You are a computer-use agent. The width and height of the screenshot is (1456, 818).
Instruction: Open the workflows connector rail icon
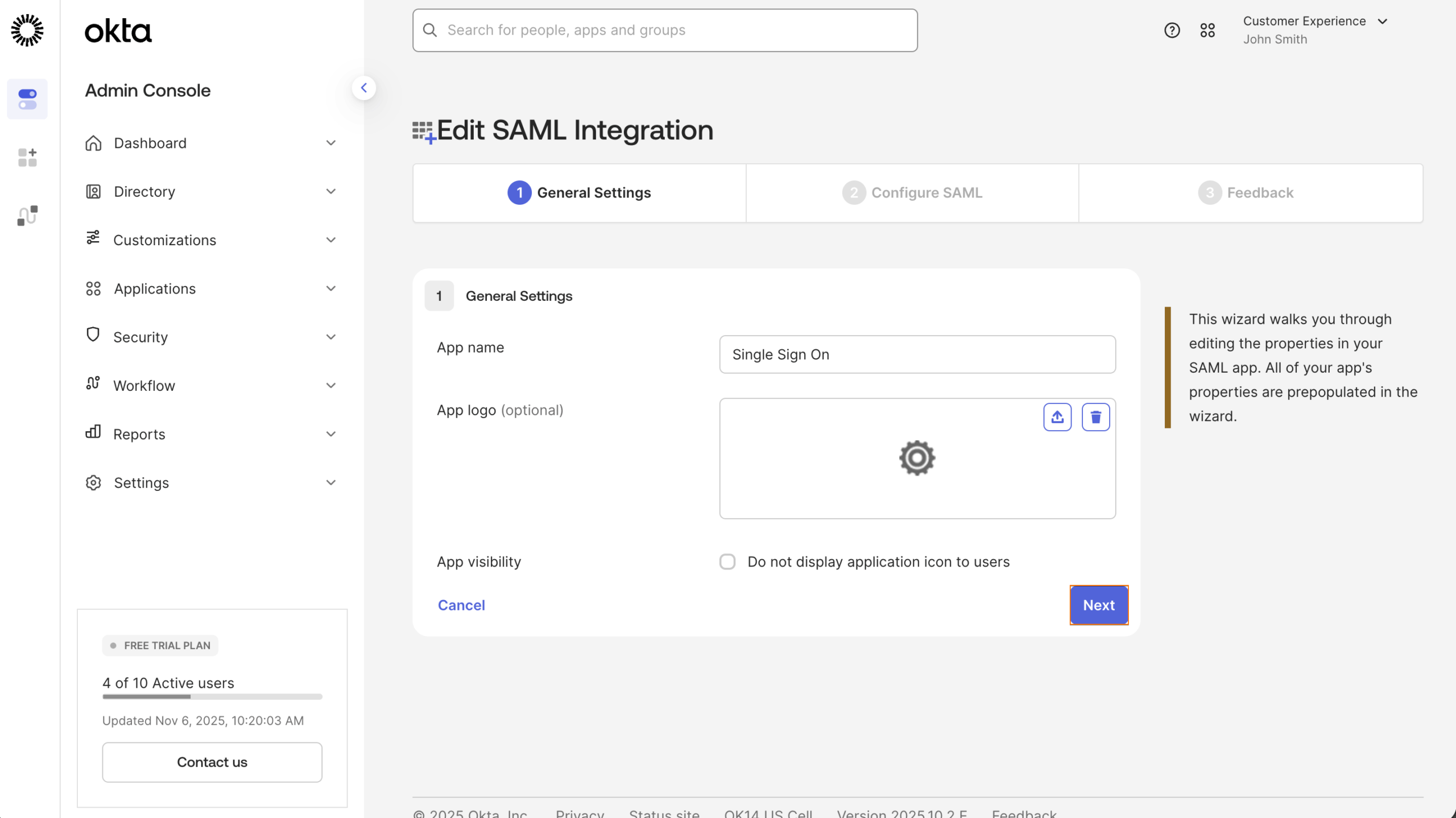(27, 216)
